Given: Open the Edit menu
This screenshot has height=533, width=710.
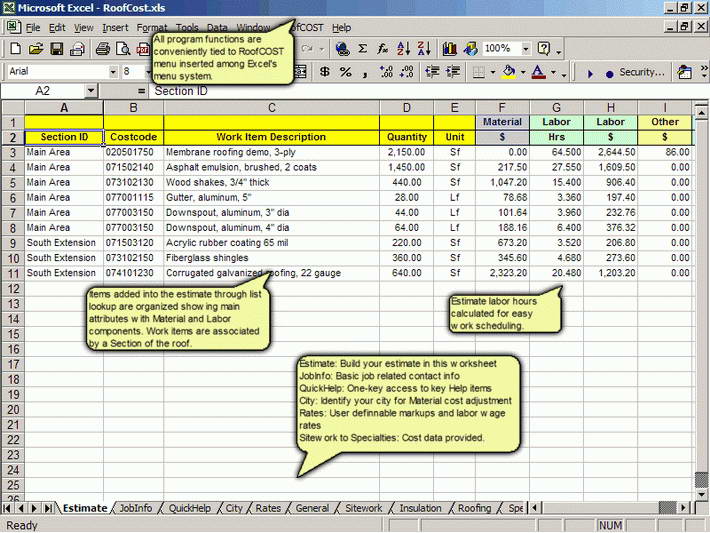Looking at the screenshot, I should tap(57, 28).
